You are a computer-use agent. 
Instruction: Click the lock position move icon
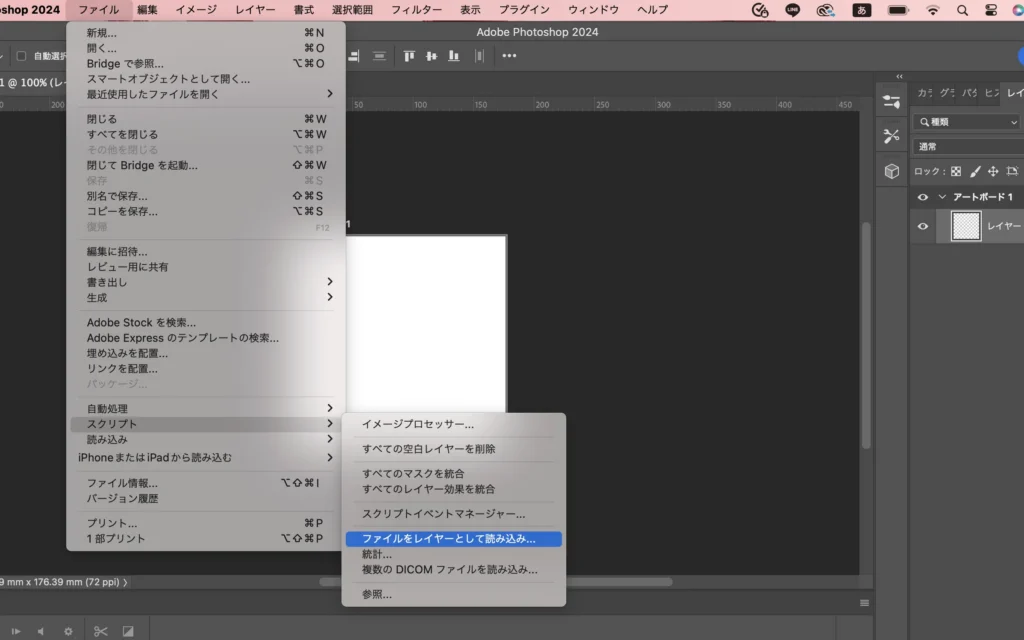pos(993,172)
